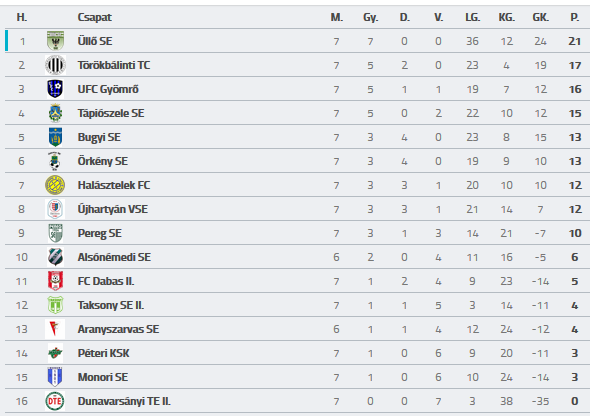Screen dimensions: 590x416
Task: Click the Bugyi SE blue shield logo
Action: coord(55,137)
